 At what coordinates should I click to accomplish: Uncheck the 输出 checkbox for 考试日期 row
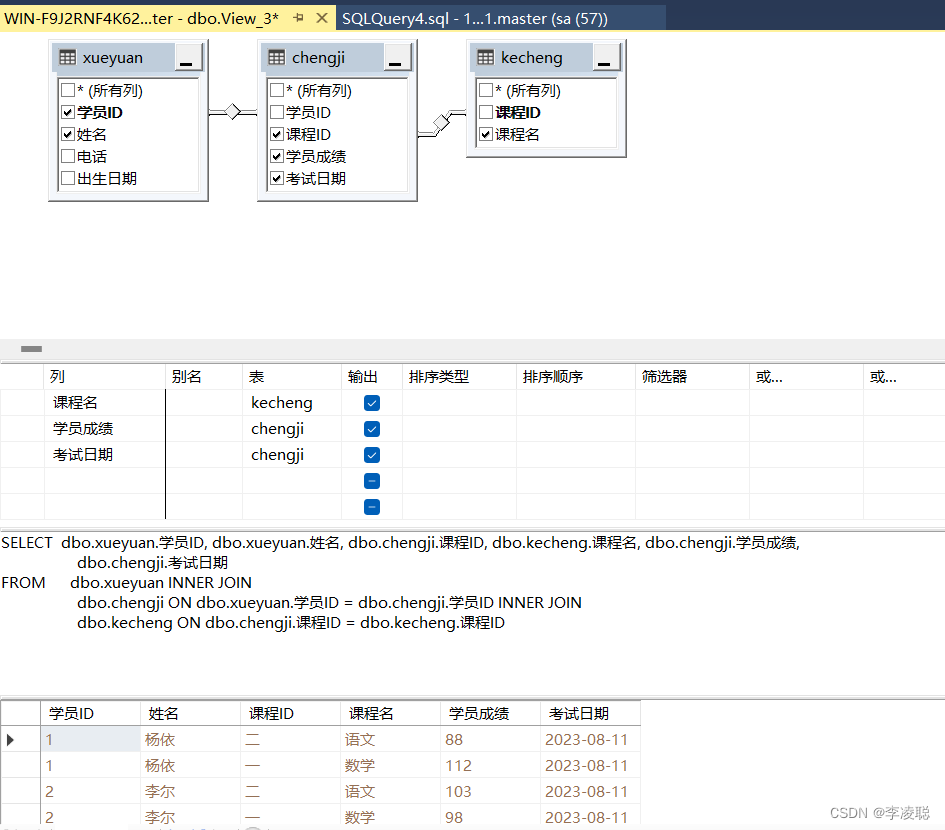coord(371,454)
